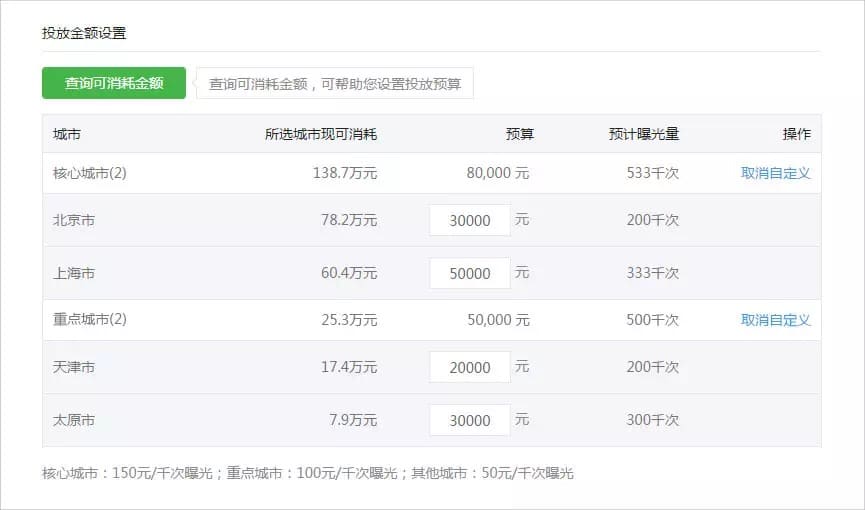Click the 7.9万元 value for 太原市
This screenshot has width=865, height=510.
click(x=353, y=420)
